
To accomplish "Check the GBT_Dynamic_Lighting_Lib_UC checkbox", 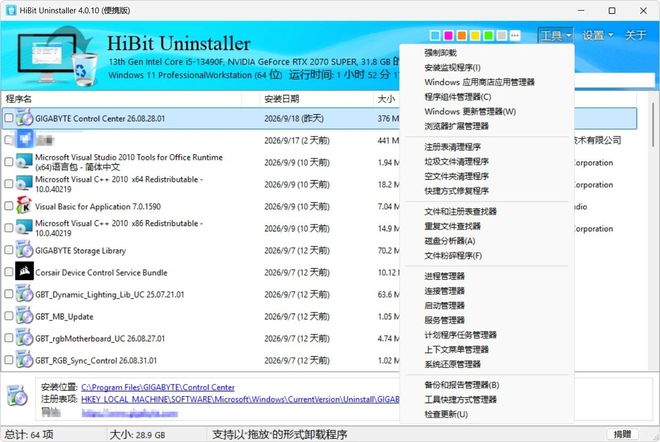I will tap(8, 294).
